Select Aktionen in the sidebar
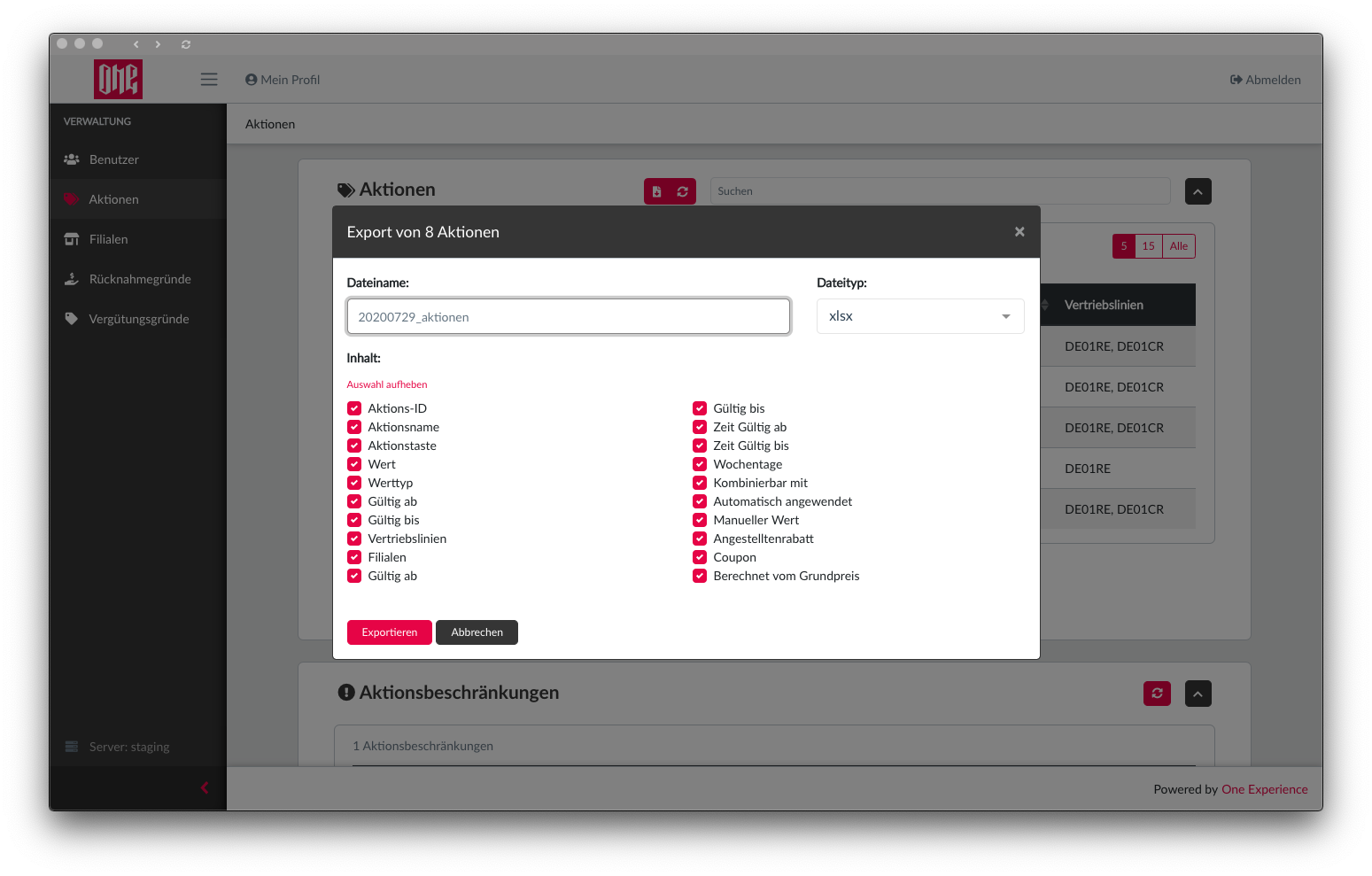 click(x=138, y=199)
